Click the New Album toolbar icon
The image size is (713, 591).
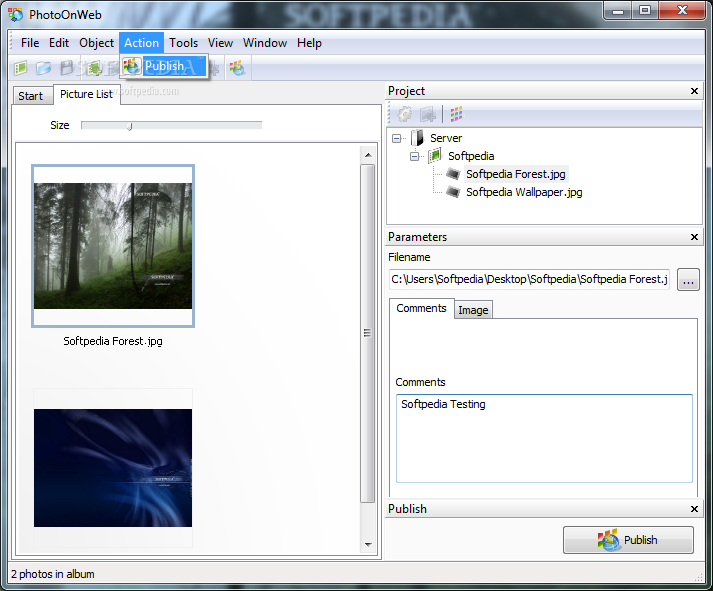pyautogui.click(x=20, y=68)
